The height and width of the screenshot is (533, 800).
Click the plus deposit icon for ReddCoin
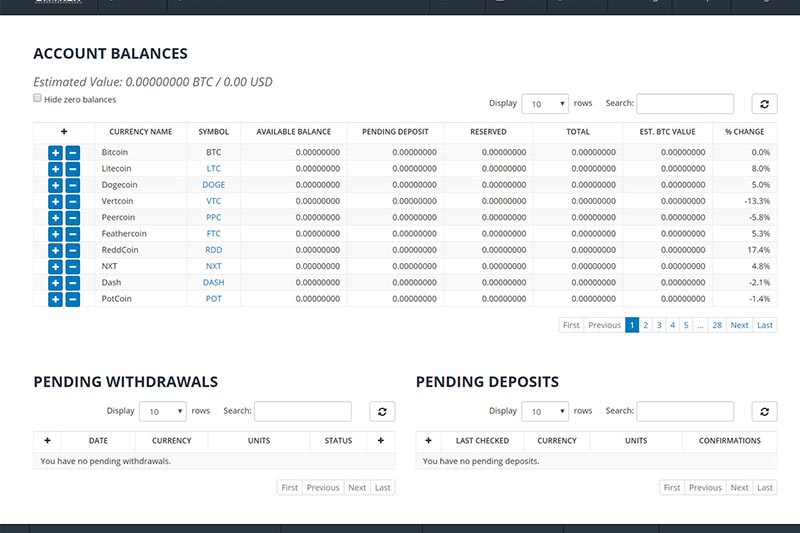coord(55,250)
